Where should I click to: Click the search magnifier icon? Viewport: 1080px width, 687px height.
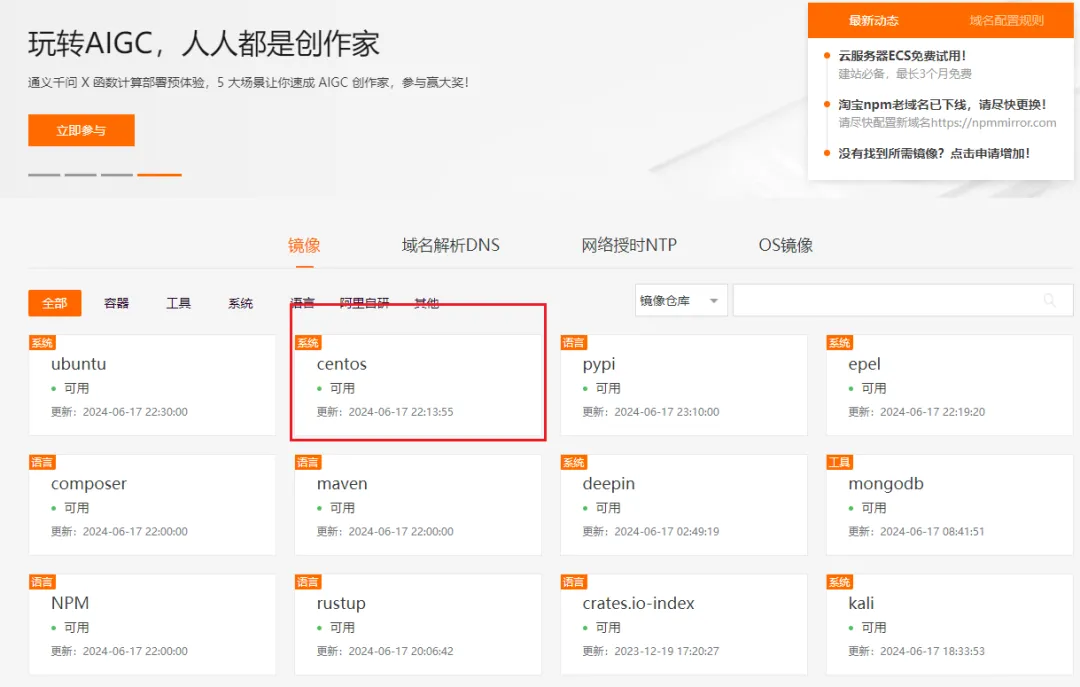pyautogui.click(x=1049, y=300)
